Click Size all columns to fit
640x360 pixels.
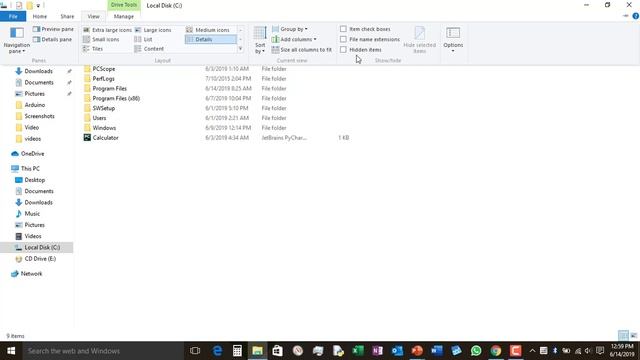[x=302, y=50]
